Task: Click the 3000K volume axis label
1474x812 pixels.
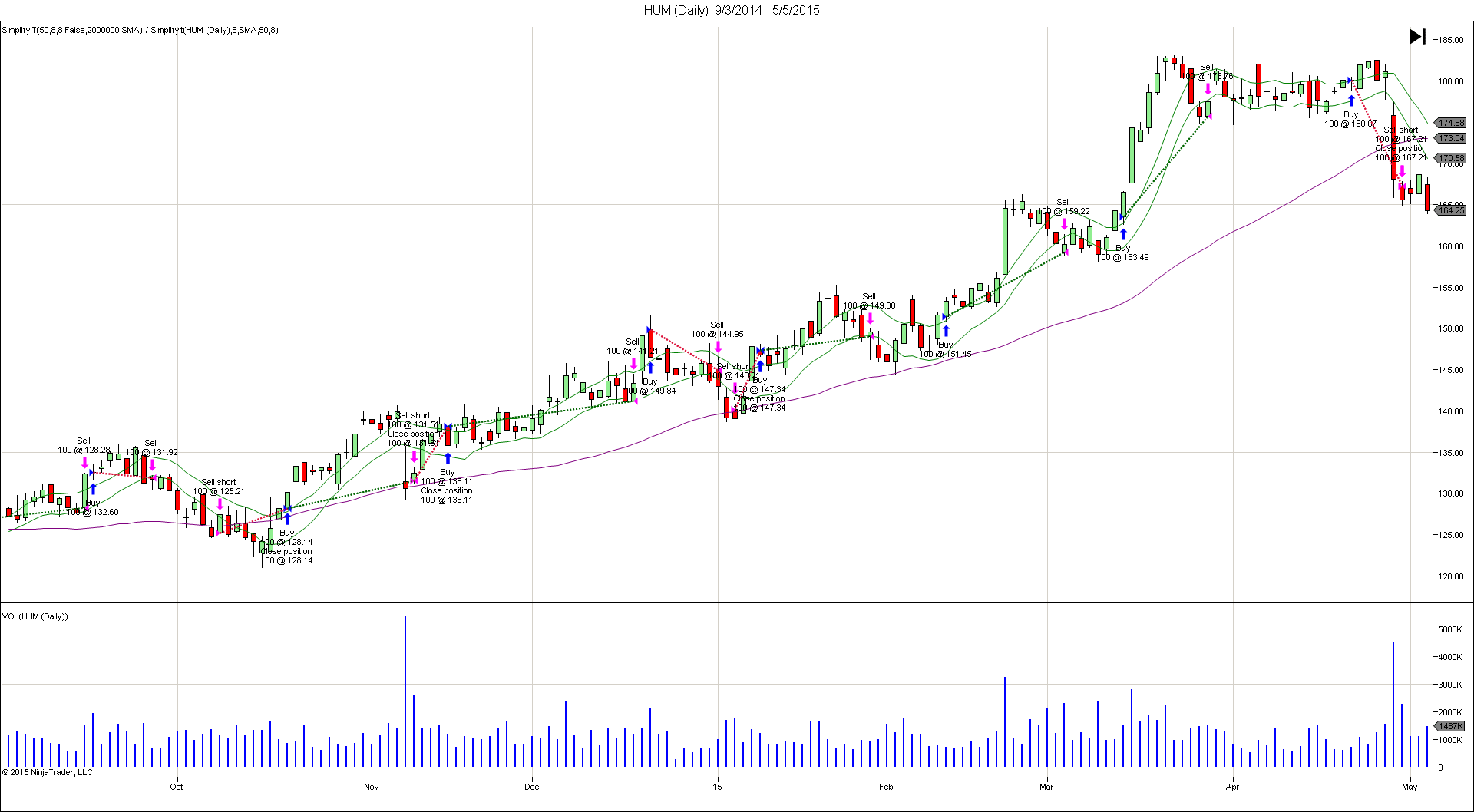Action: (x=1450, y=685)
